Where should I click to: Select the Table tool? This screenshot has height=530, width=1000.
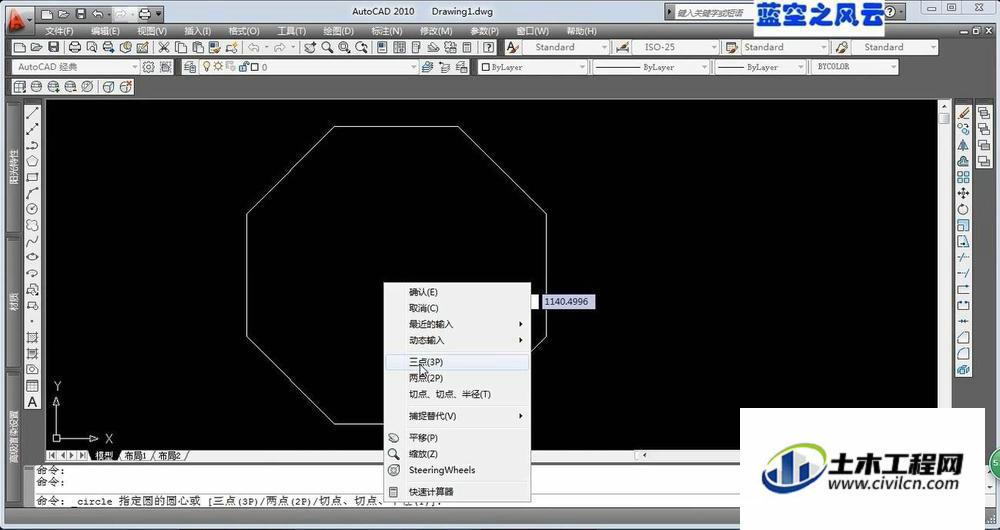(x=33, y=386)
